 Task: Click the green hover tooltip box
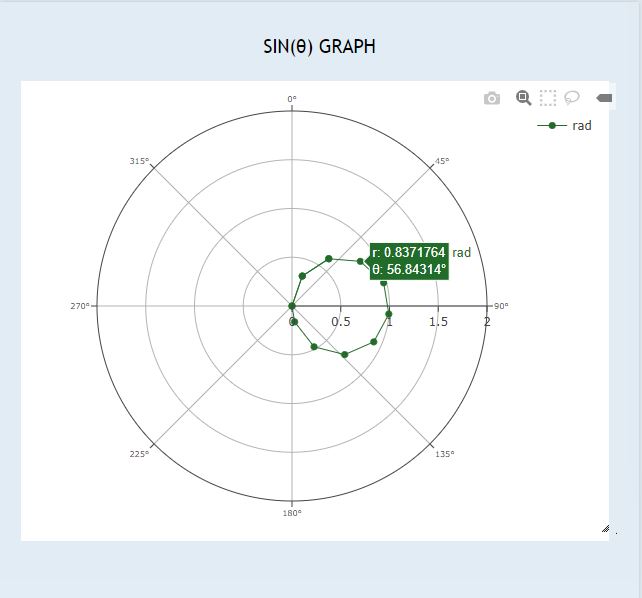[408, 261]
